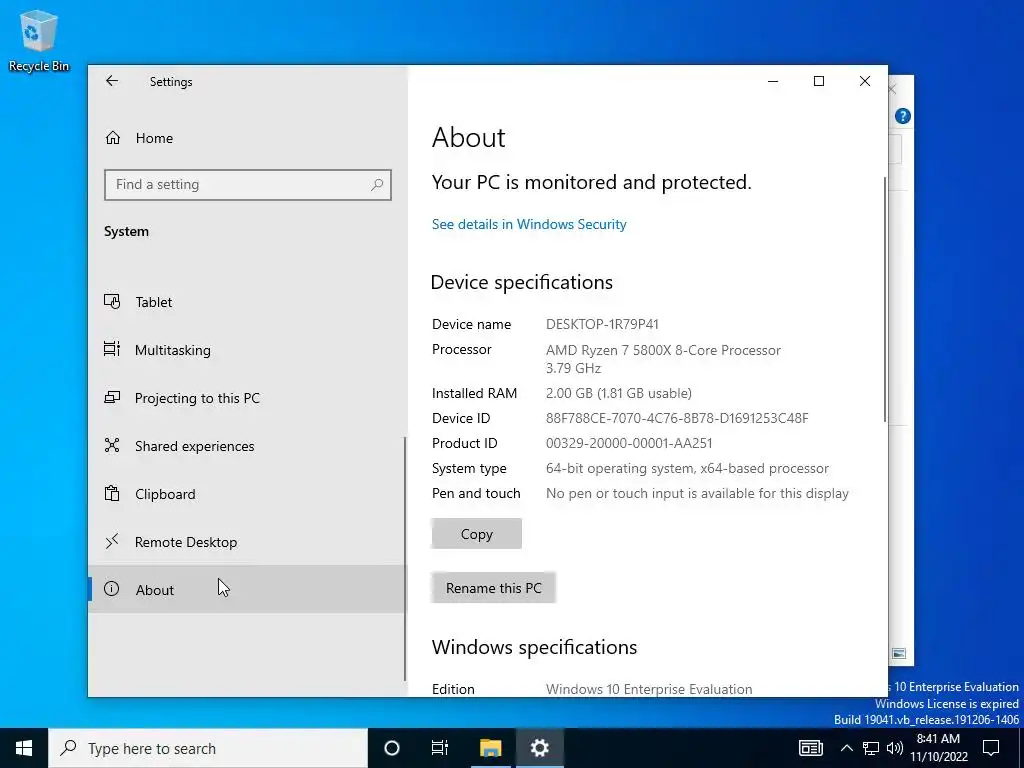Open See details in Windows Security
Image resolution: width=1024 pixels, height=768 pixels.
529,224
